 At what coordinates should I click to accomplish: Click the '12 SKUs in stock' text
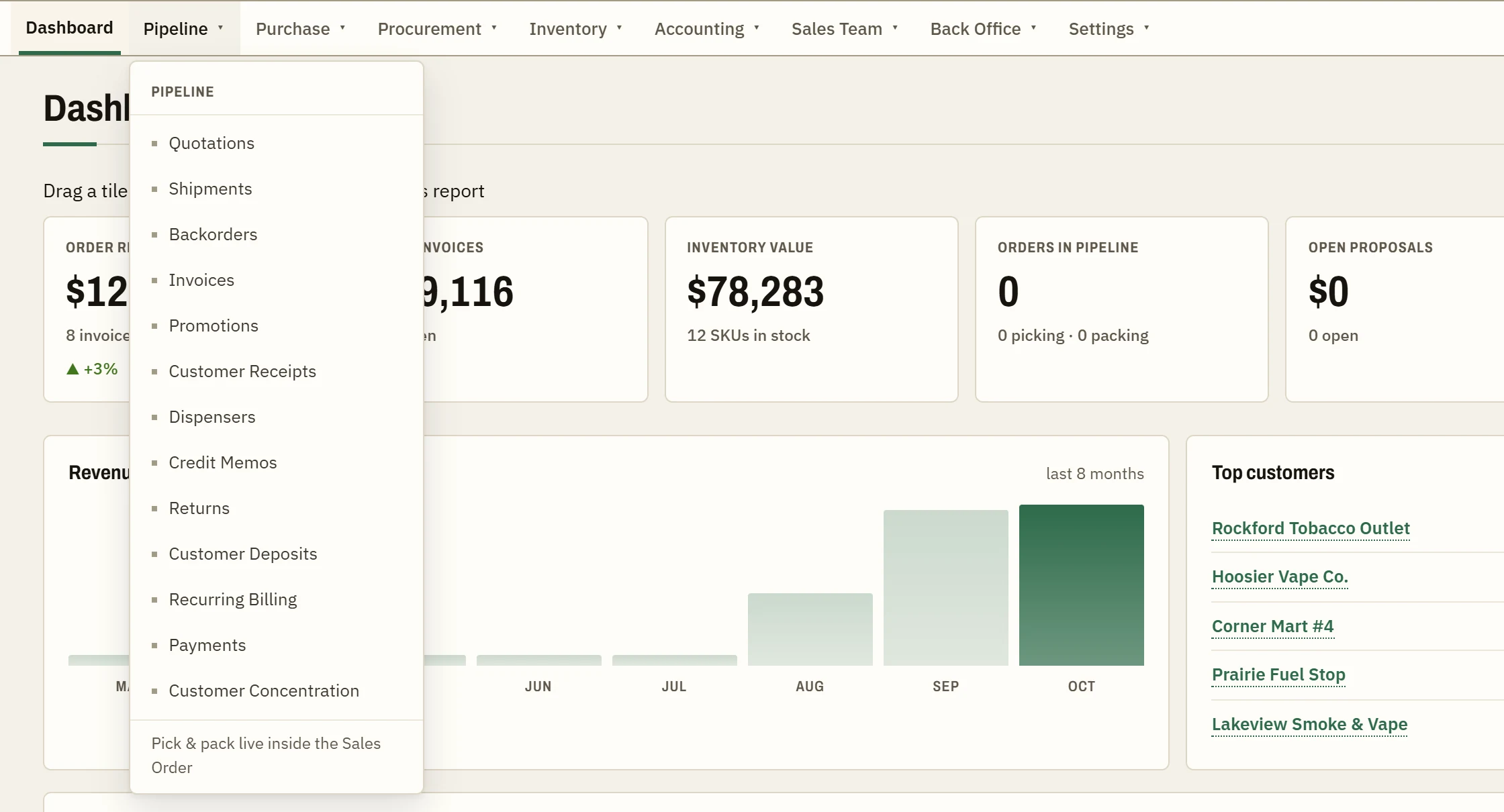(x=748, y=336)
